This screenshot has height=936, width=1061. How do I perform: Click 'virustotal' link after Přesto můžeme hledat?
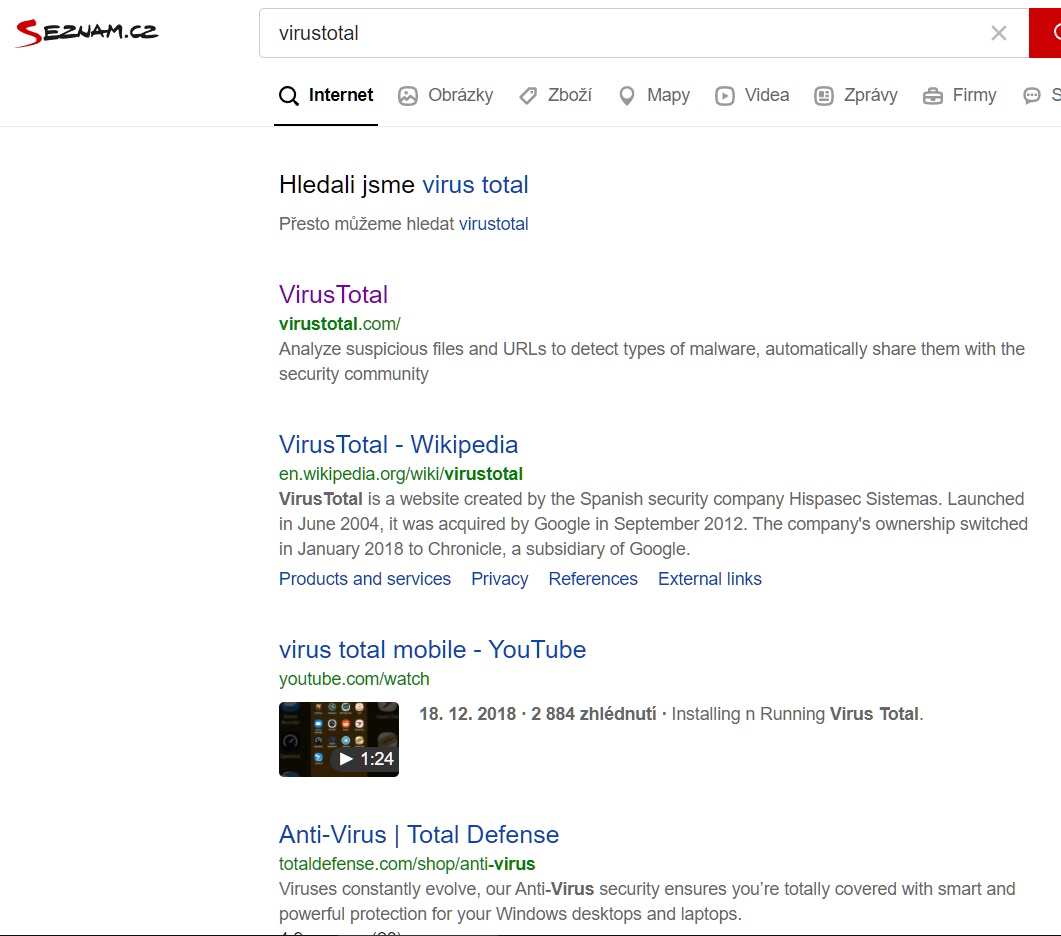(493, 224)
